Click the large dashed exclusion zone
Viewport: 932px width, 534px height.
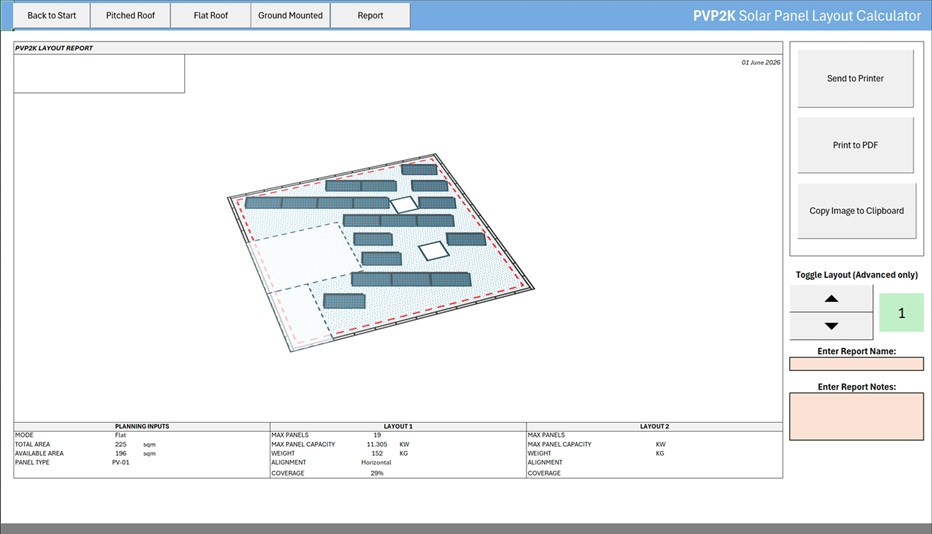(307, 255)
